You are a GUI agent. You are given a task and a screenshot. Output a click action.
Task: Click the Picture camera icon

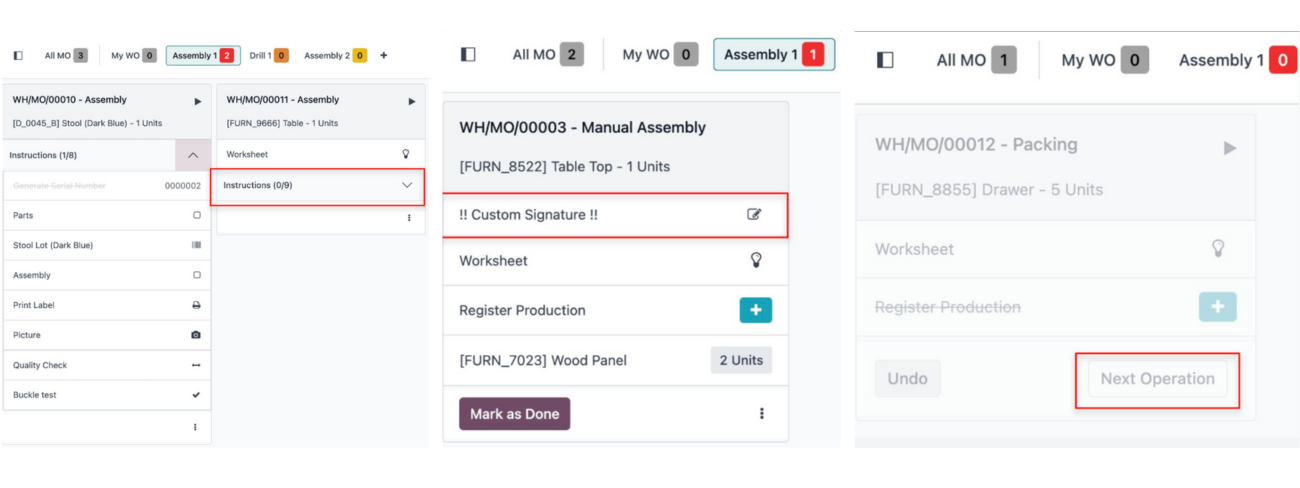pyautogui.click(x=196, y=335)
